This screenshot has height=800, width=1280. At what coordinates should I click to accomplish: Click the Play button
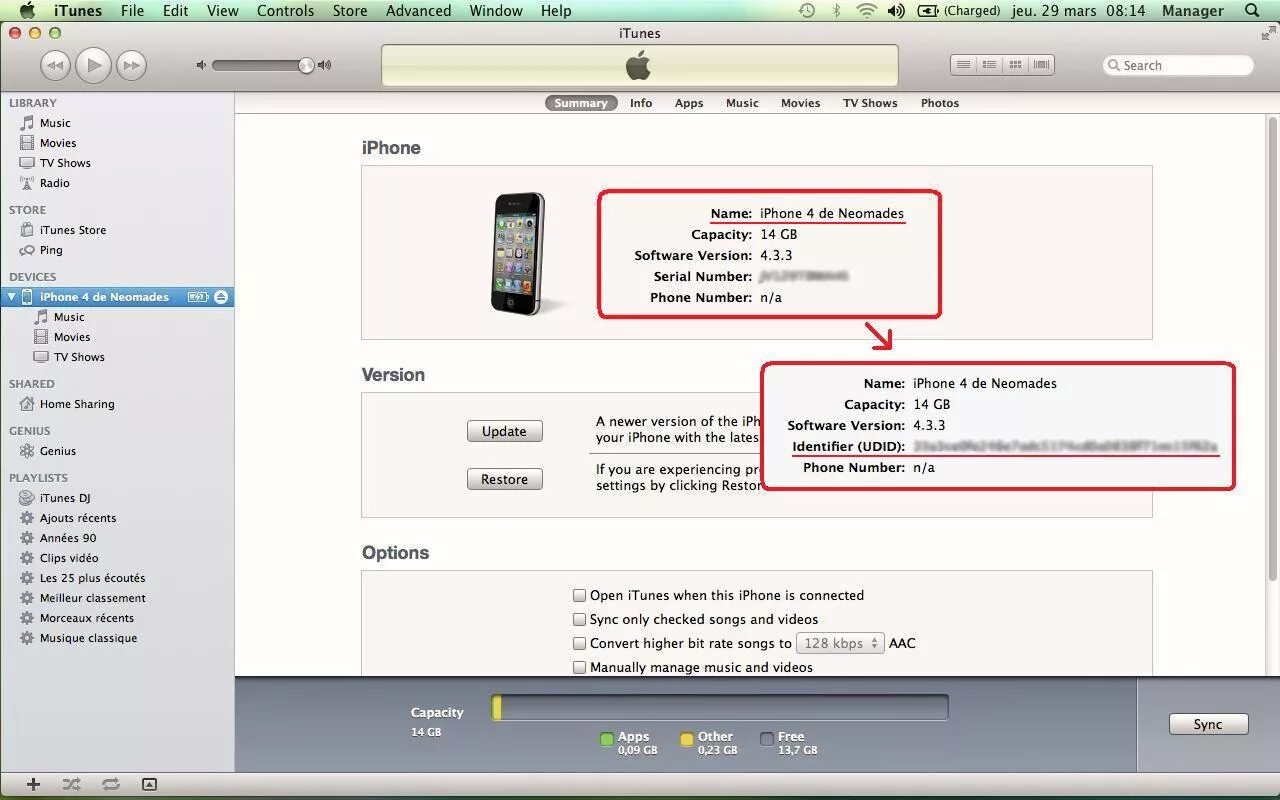93,65
